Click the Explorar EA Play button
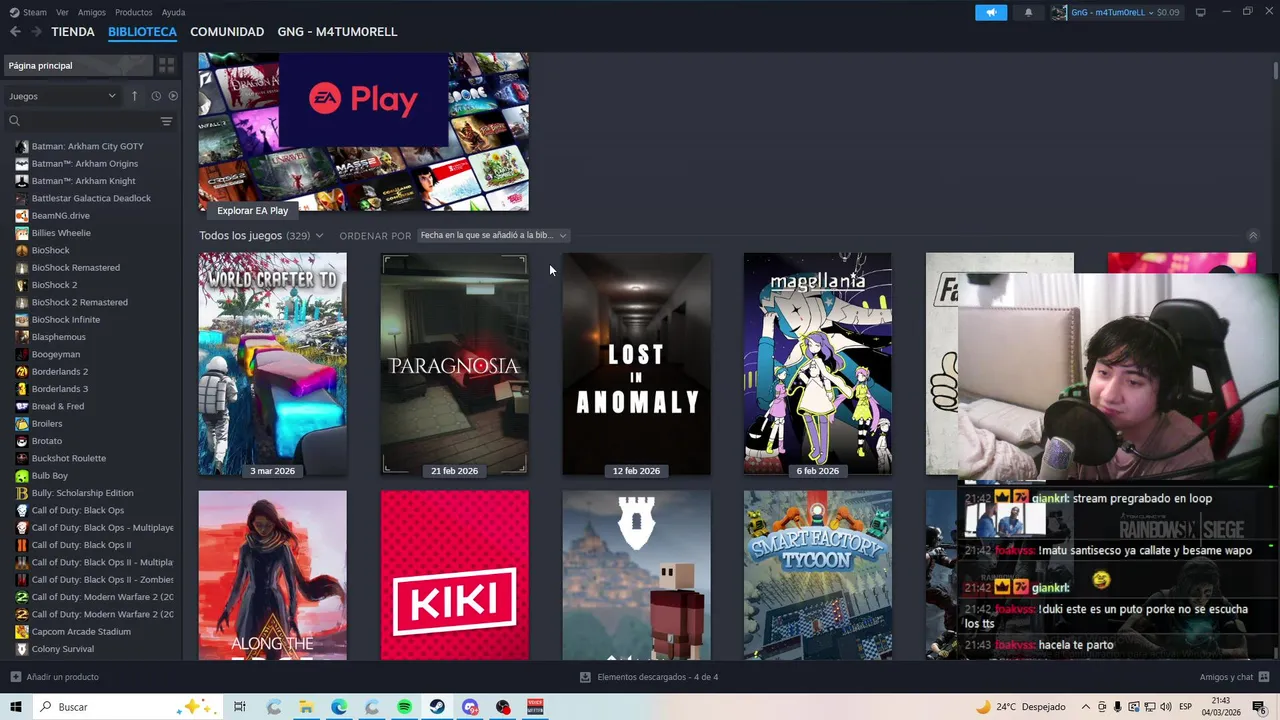Image resolution: width=1280 pixels, height=720 pixels. [252, 210]
